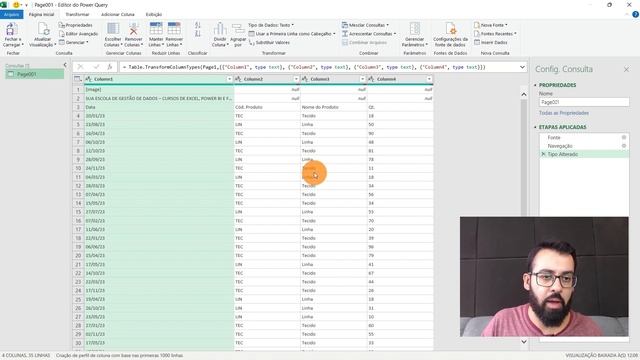
Task: Close the Config. Consulta pane
Action: pyautogui.click(x=626, y=70)
